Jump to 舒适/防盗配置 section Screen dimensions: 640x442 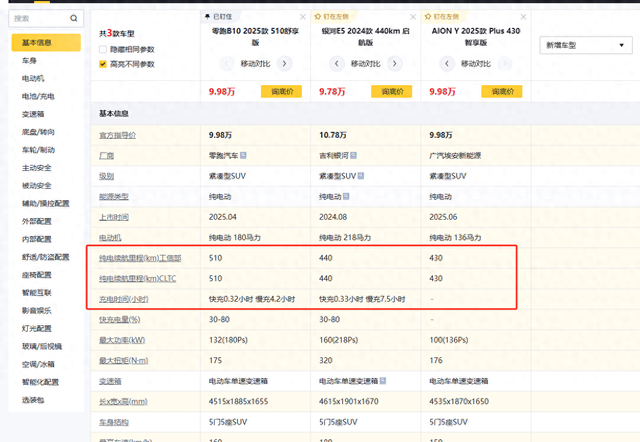click(x=46, y=257)
